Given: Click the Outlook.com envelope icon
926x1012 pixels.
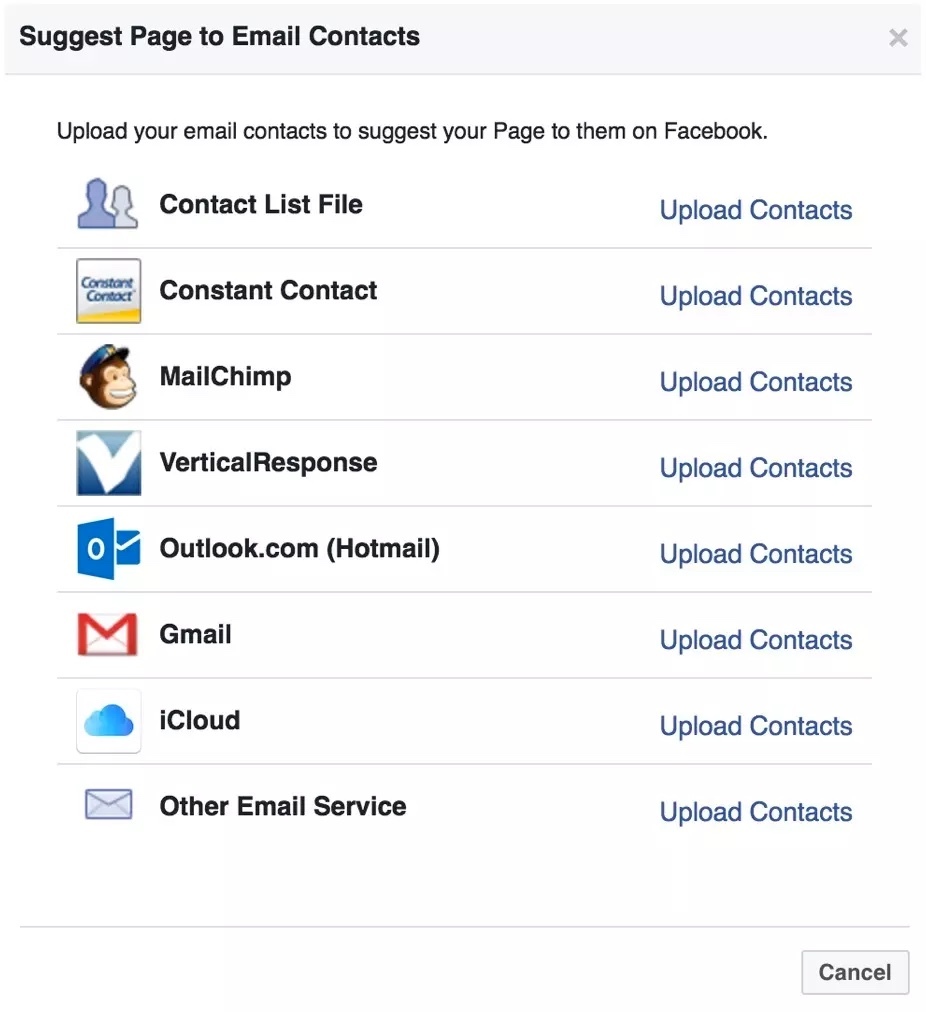Looking at the screenshot, I should click(108, 549).
